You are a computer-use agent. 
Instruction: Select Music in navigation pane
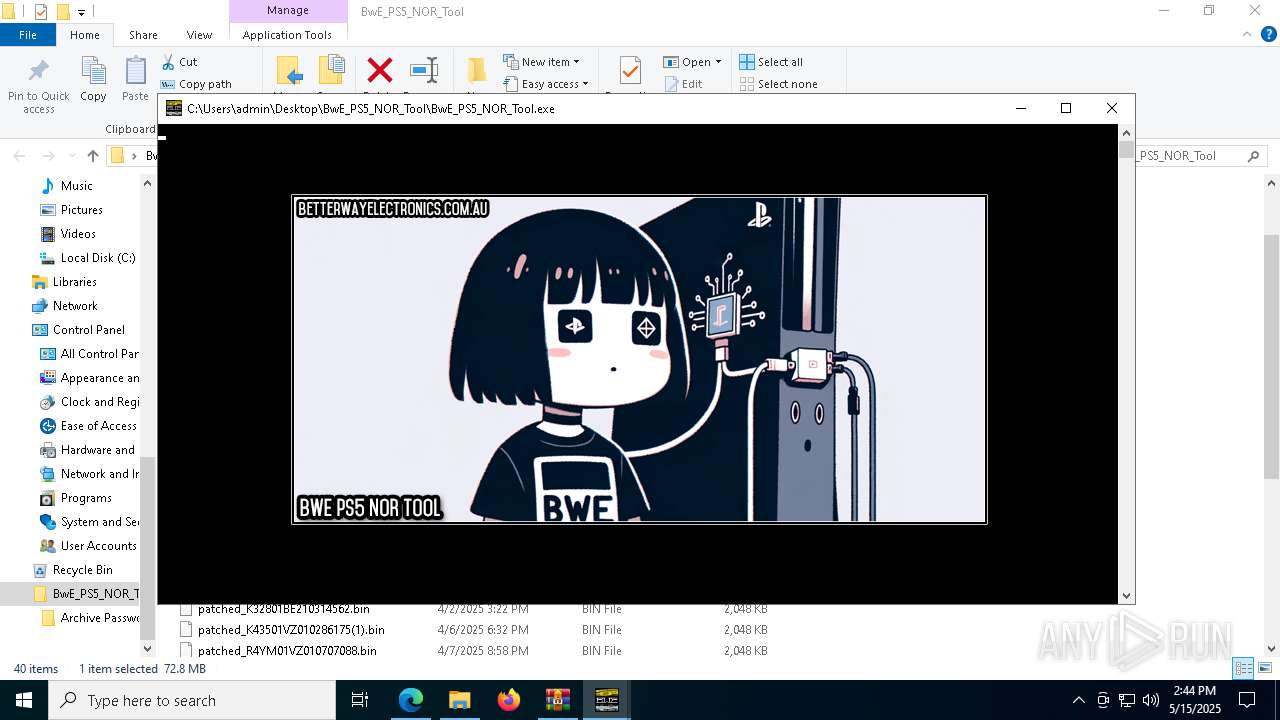[x=76, y=186]
